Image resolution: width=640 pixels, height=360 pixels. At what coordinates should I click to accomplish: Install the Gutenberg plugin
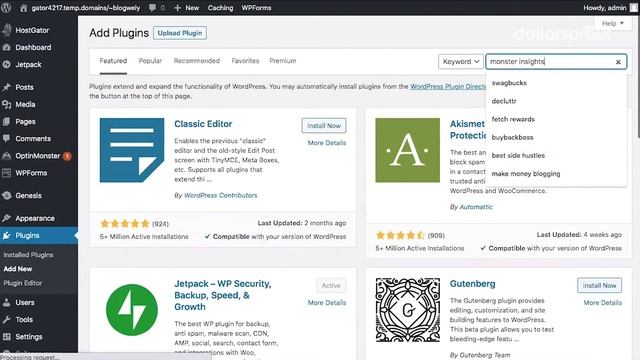click(x=600, y=285)
